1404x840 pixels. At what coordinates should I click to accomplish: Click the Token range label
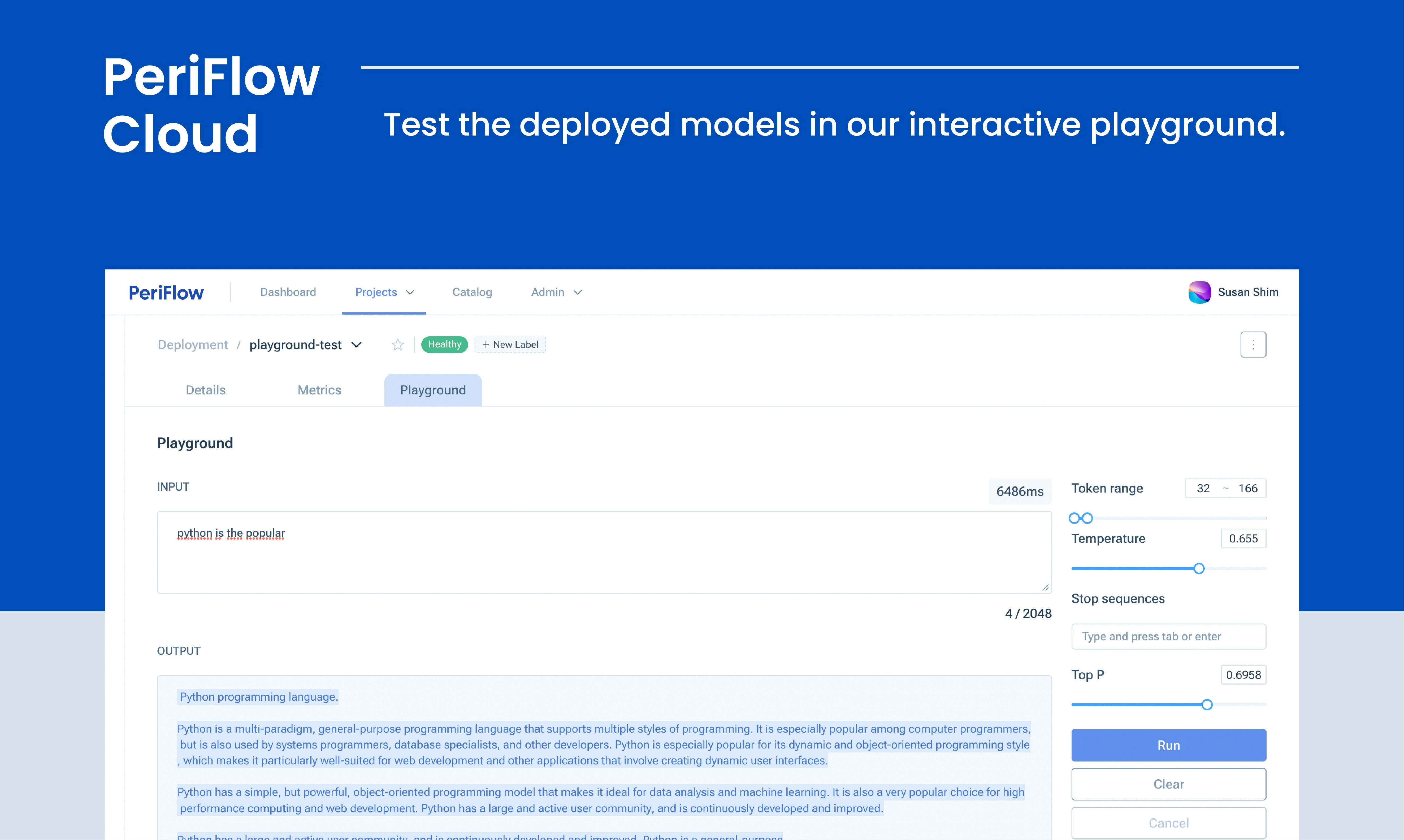click(1107, 489)
